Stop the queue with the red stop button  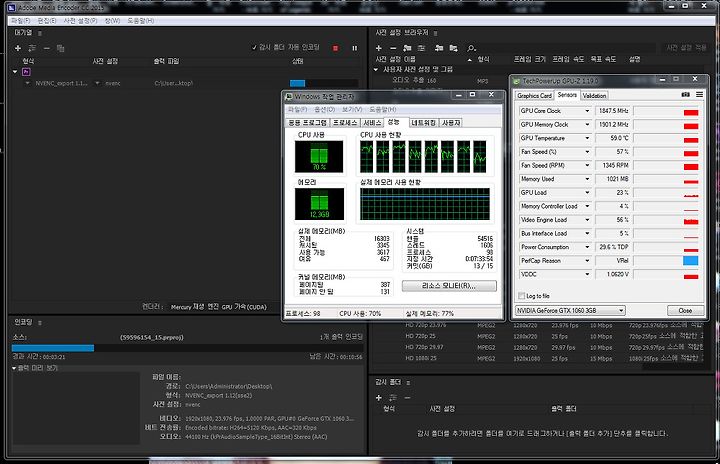coord(335,48)
